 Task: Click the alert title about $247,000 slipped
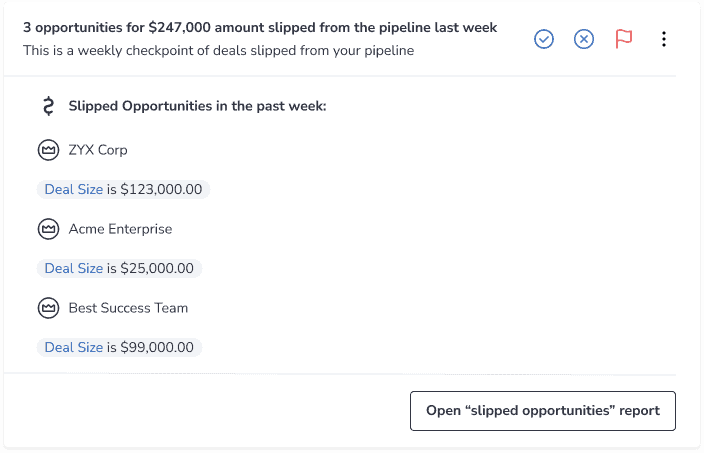[x=260, y=27]
